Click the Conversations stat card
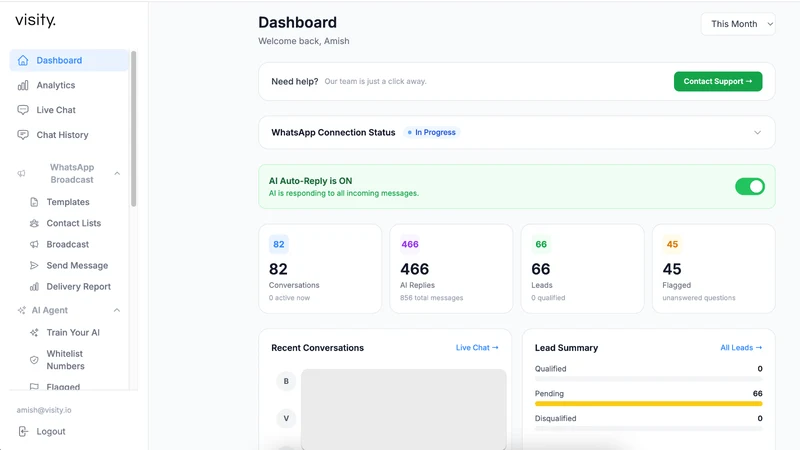 click(x=320, y=268)
